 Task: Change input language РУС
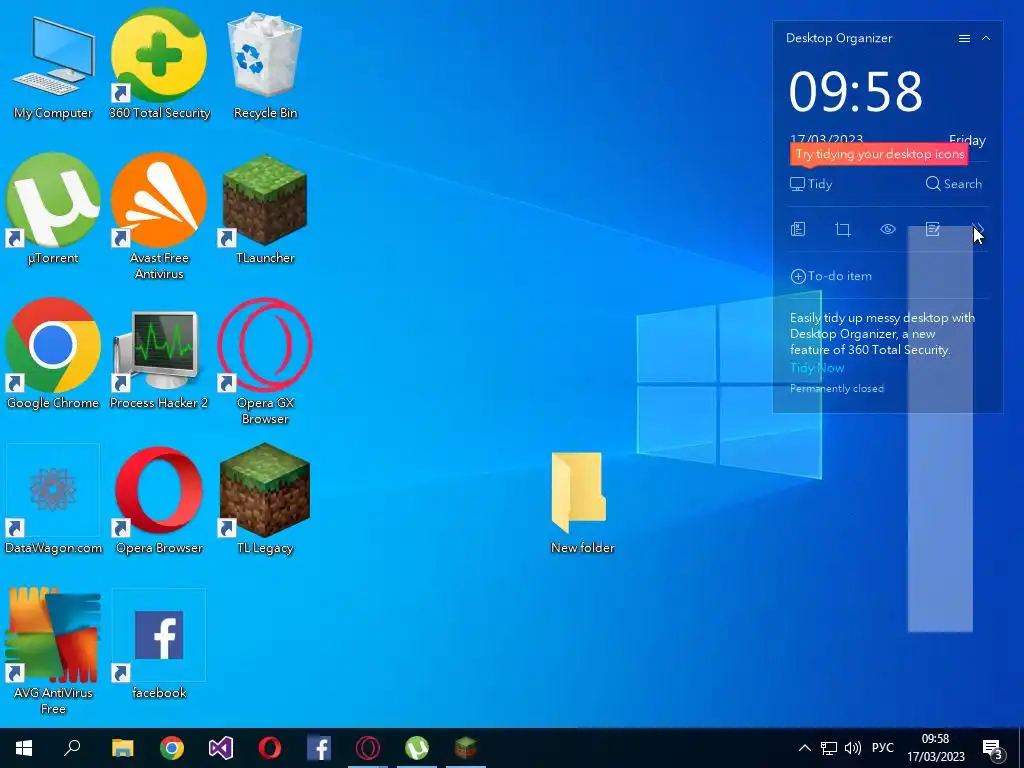point(883,748)
